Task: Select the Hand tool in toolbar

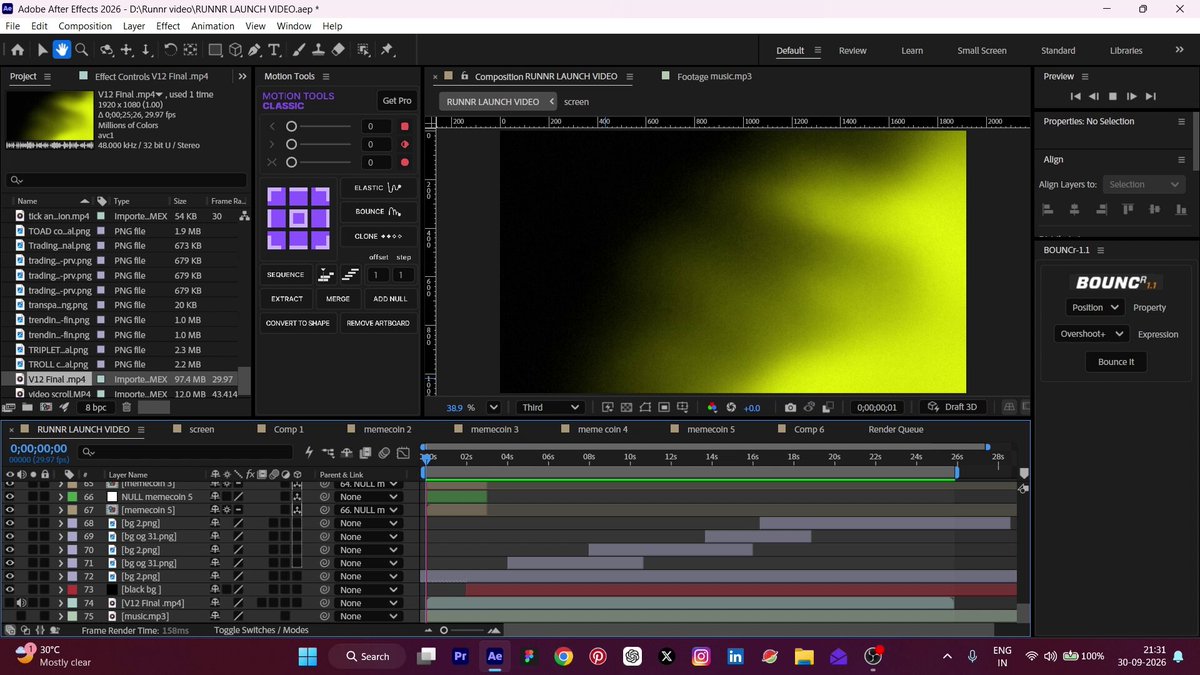Action: pyautogui.click(x=61, y=49)
